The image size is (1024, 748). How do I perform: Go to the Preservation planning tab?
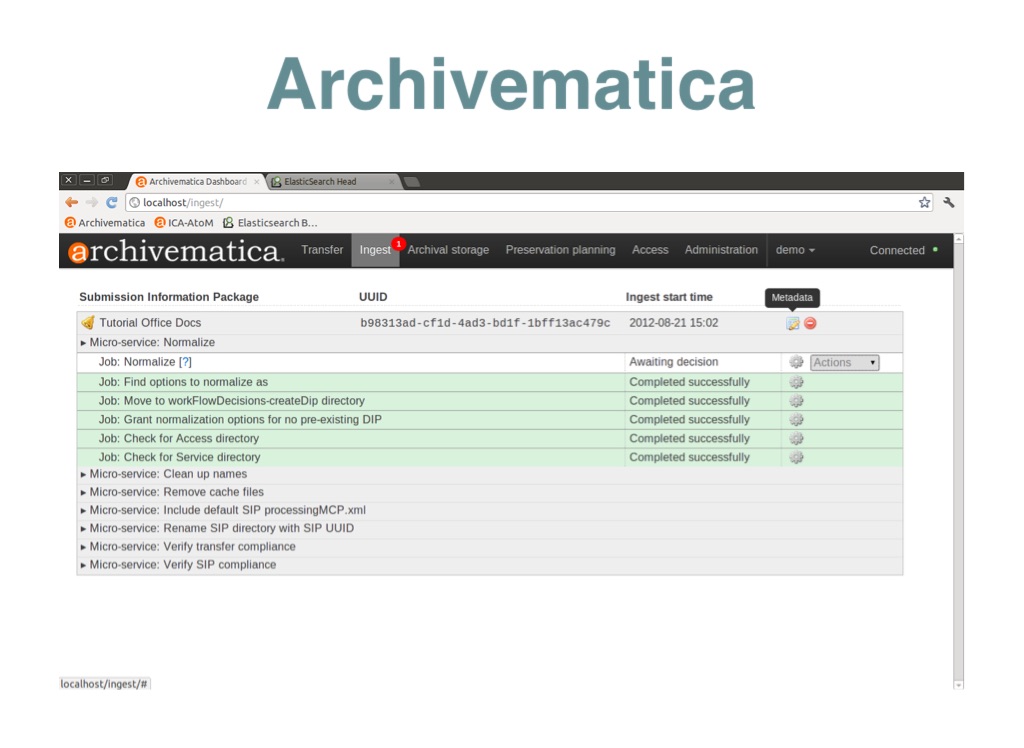(560, 250)
